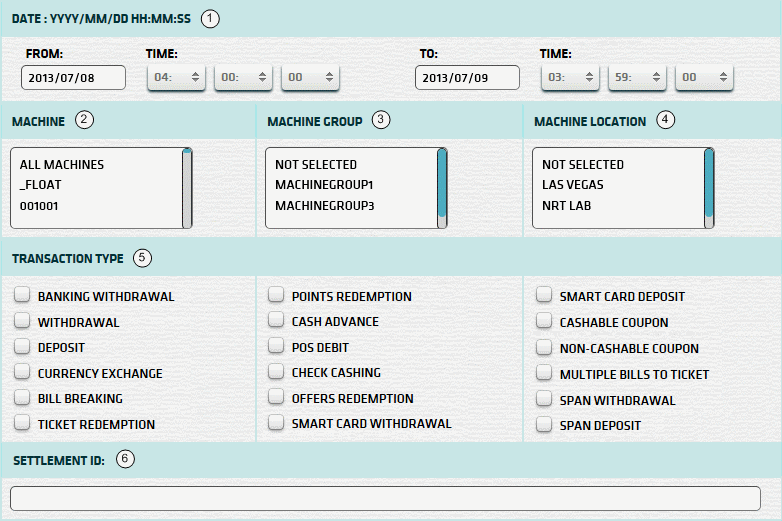This screenshot has width=782, height=521.
Task: Click the circled 4 beside Machine Location
Action: (666, 121)
